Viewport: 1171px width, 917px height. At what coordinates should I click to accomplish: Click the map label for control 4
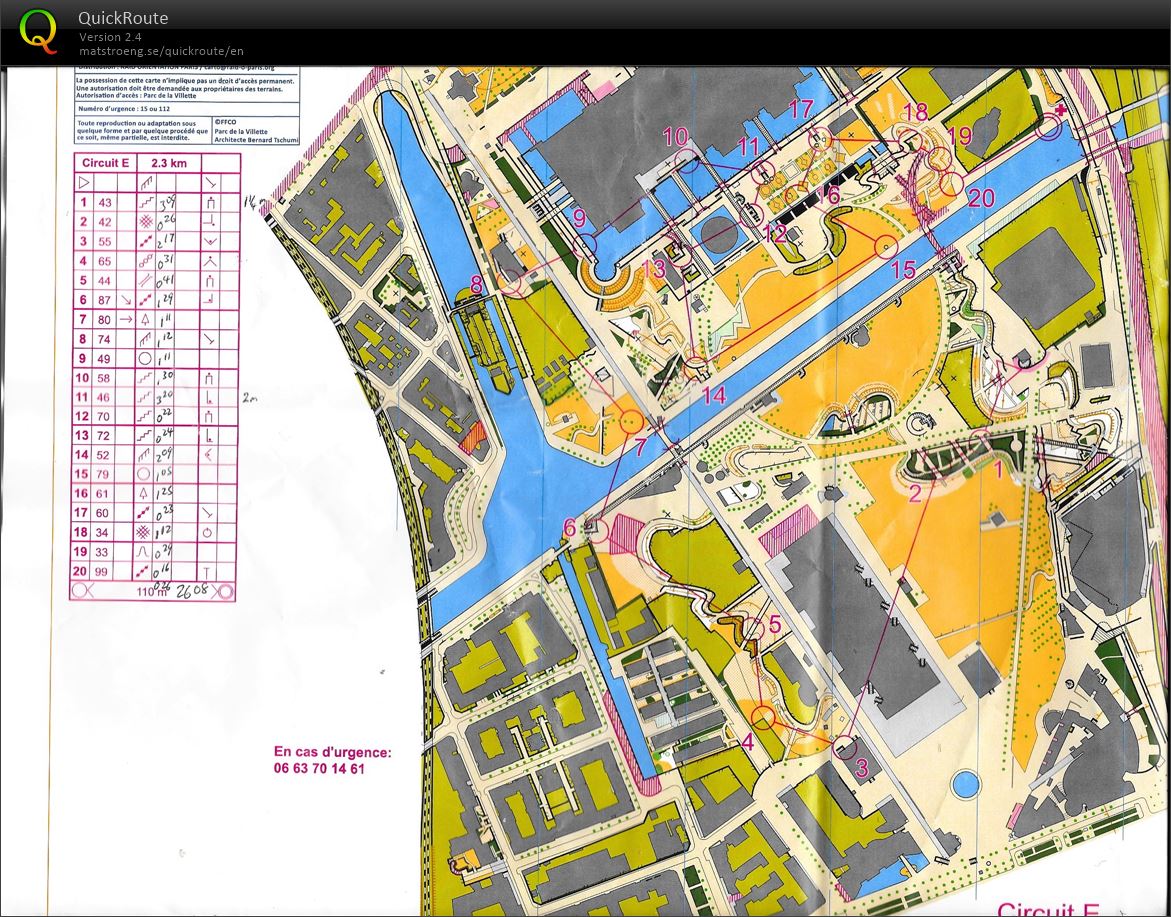(748, 742)
